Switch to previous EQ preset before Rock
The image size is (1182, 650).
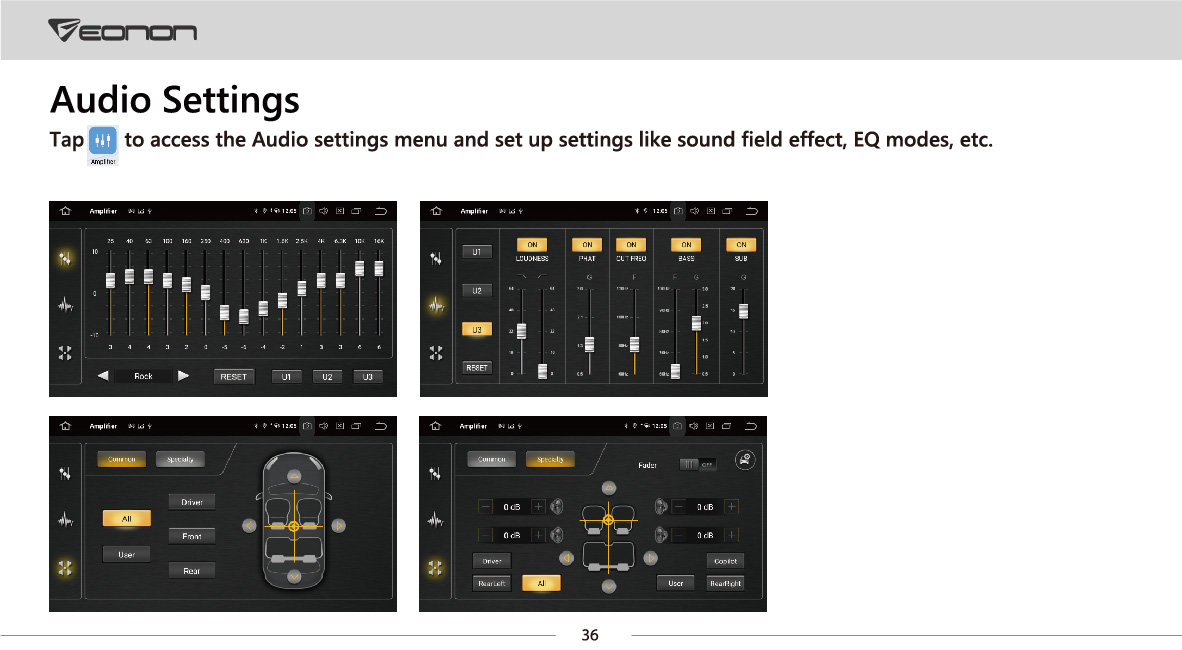tap(103, 376)
